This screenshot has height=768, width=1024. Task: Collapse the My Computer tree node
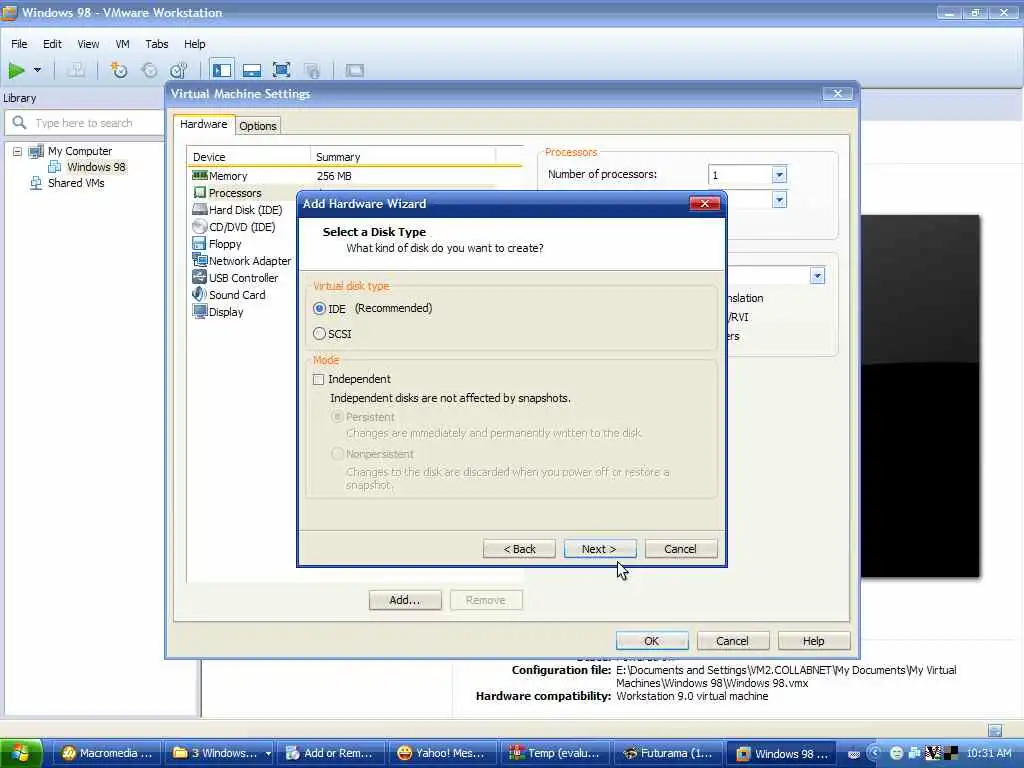(18, 152)
